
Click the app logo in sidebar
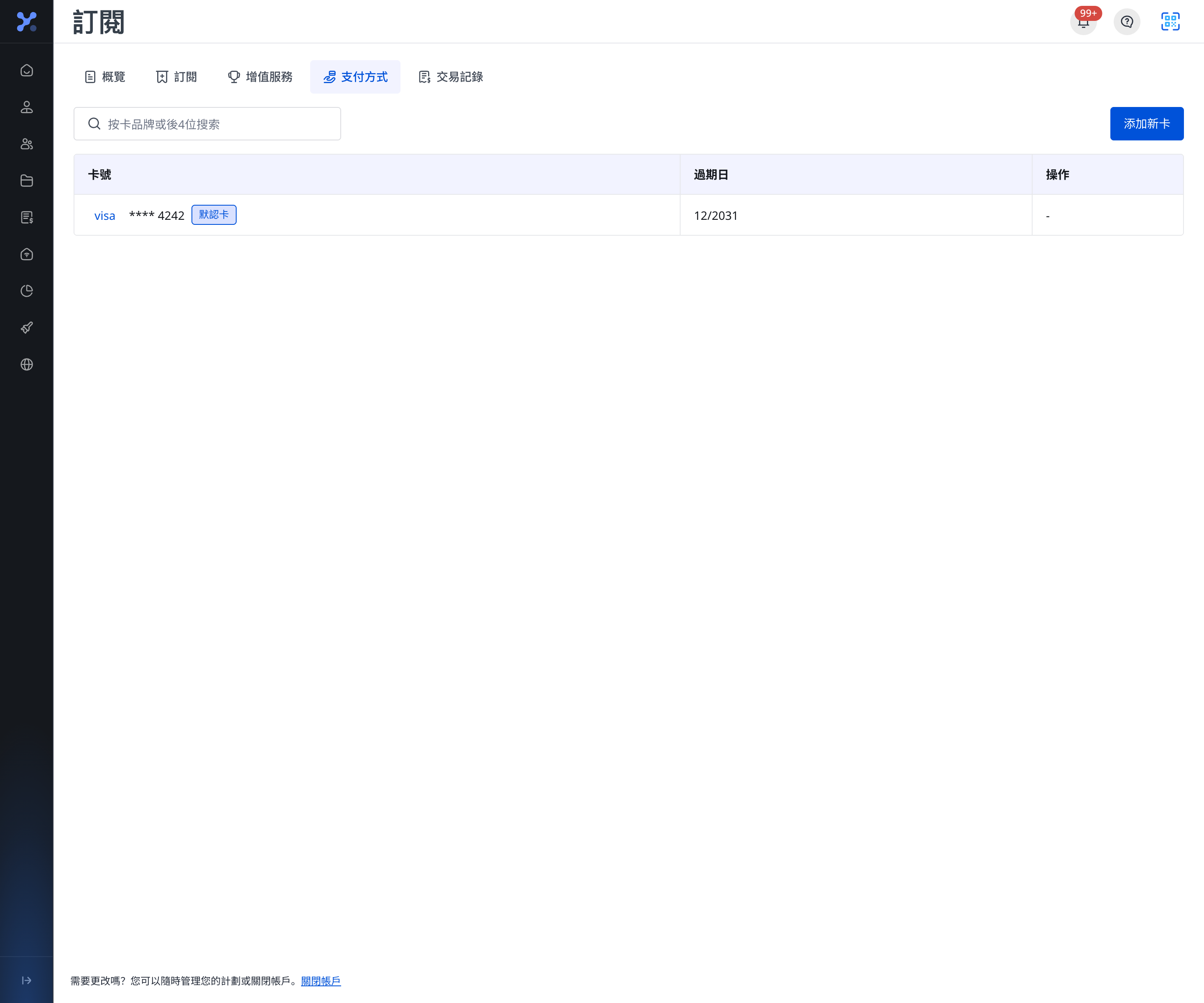(x=26, y=22)
